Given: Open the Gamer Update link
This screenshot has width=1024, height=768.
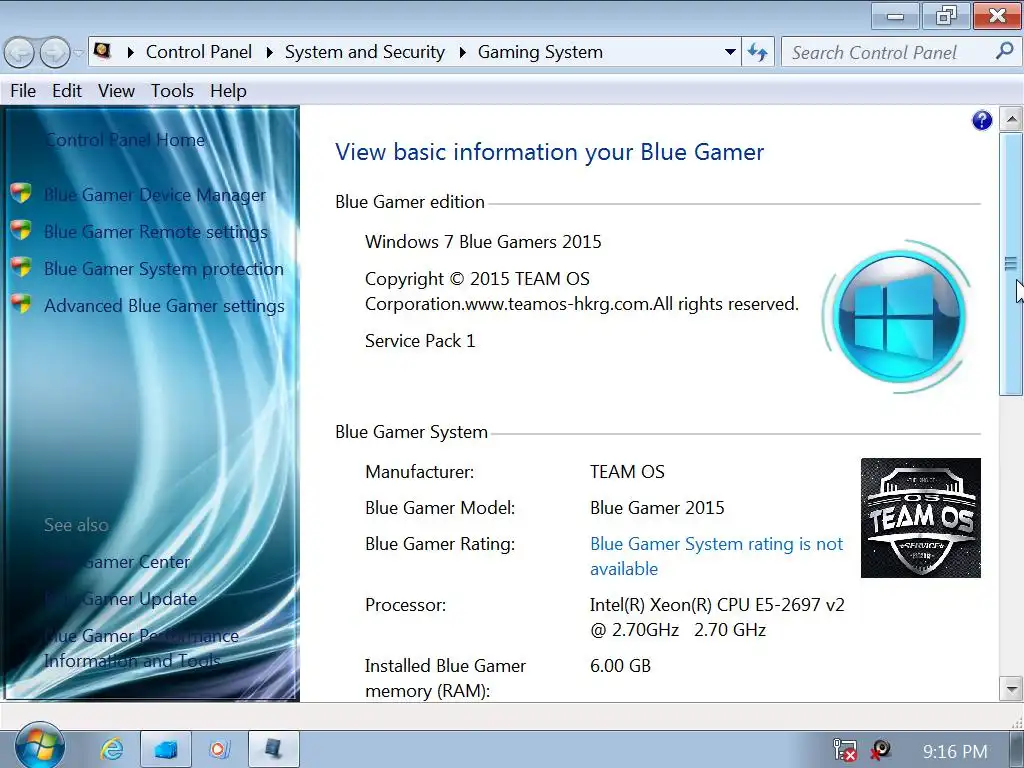Looking at the screenshot, I should coord(121,599).
